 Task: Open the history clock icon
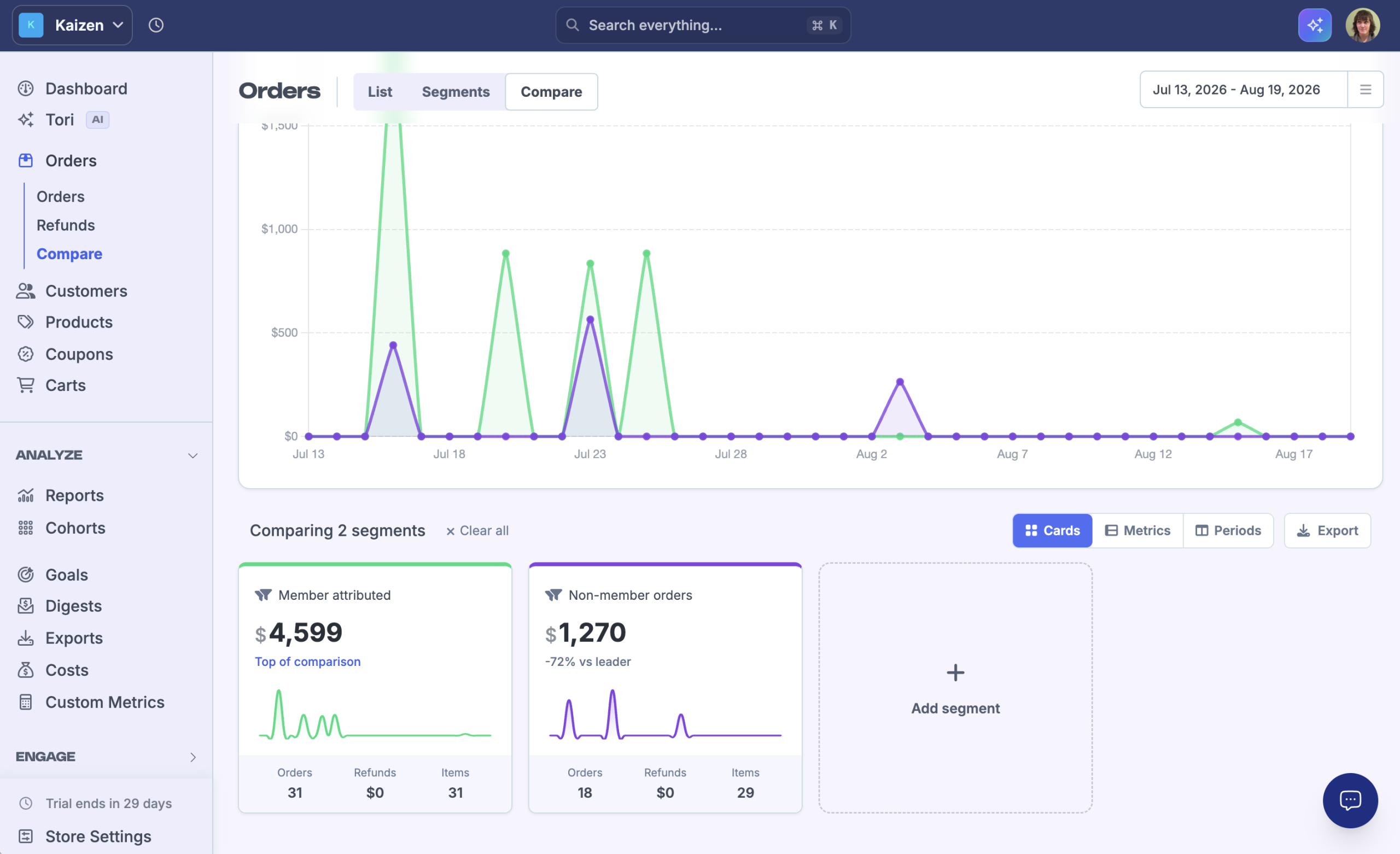156,25
